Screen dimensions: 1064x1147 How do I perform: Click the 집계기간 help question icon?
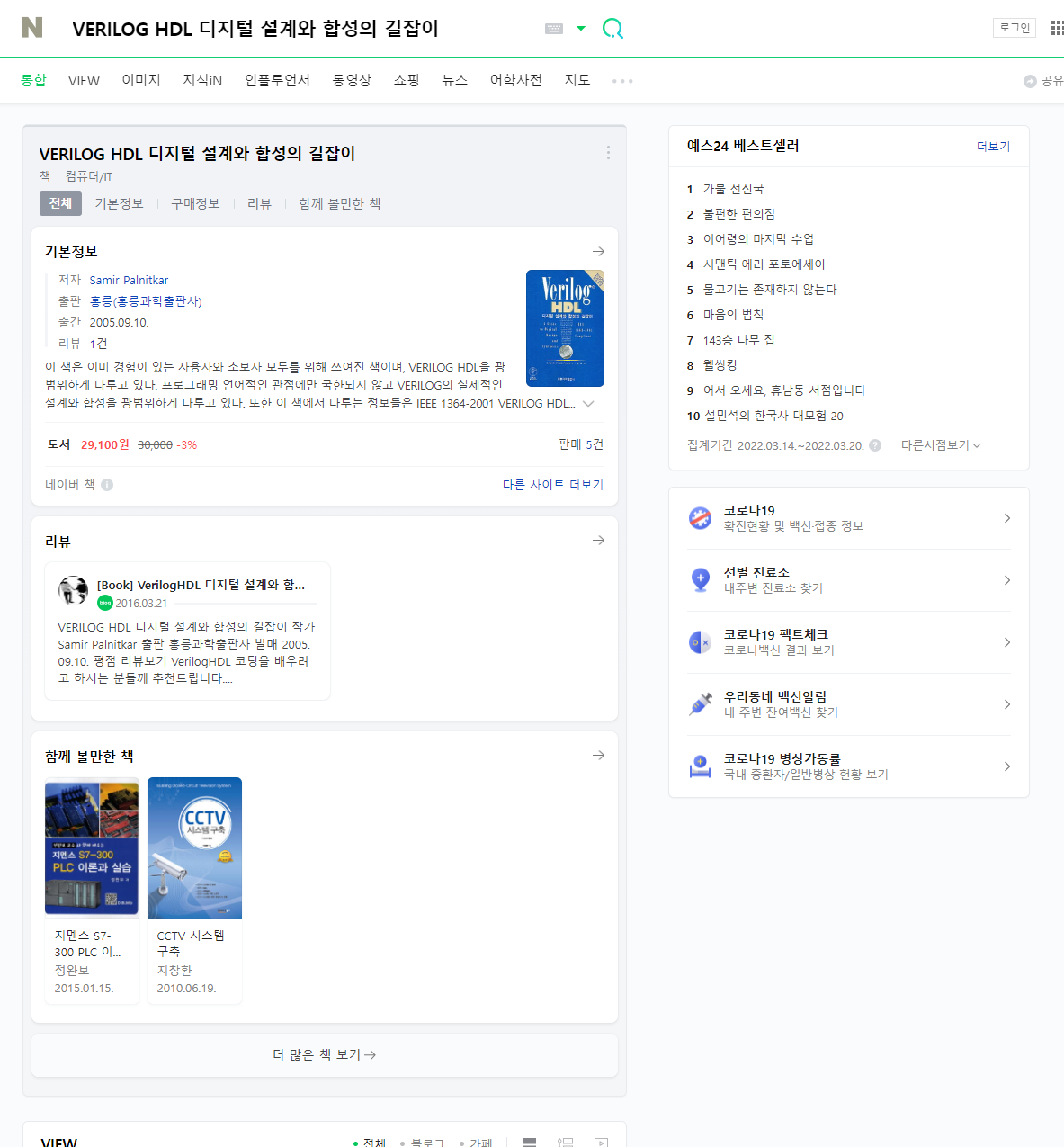(875, 445)
